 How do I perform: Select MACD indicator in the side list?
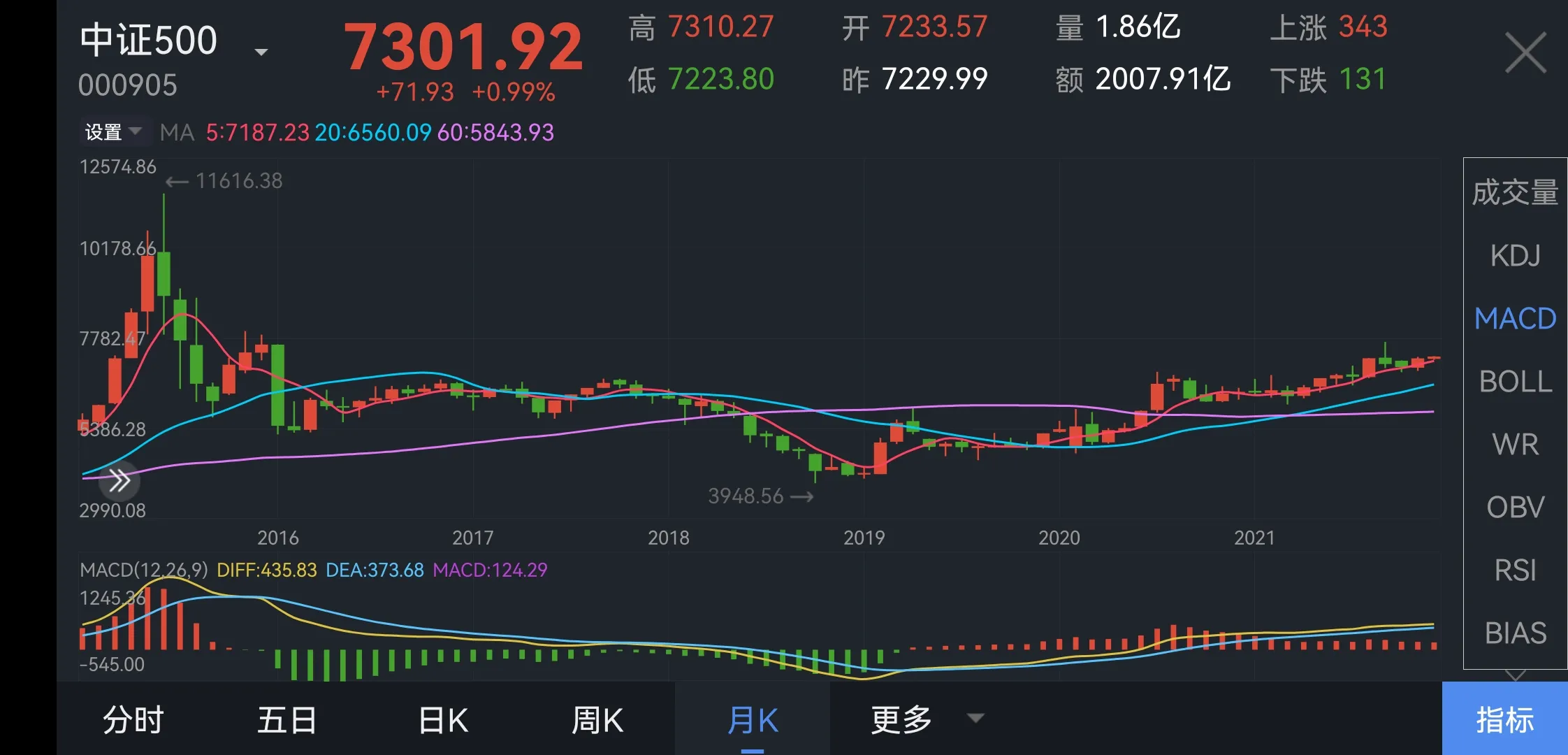[x=1515, y=318]
